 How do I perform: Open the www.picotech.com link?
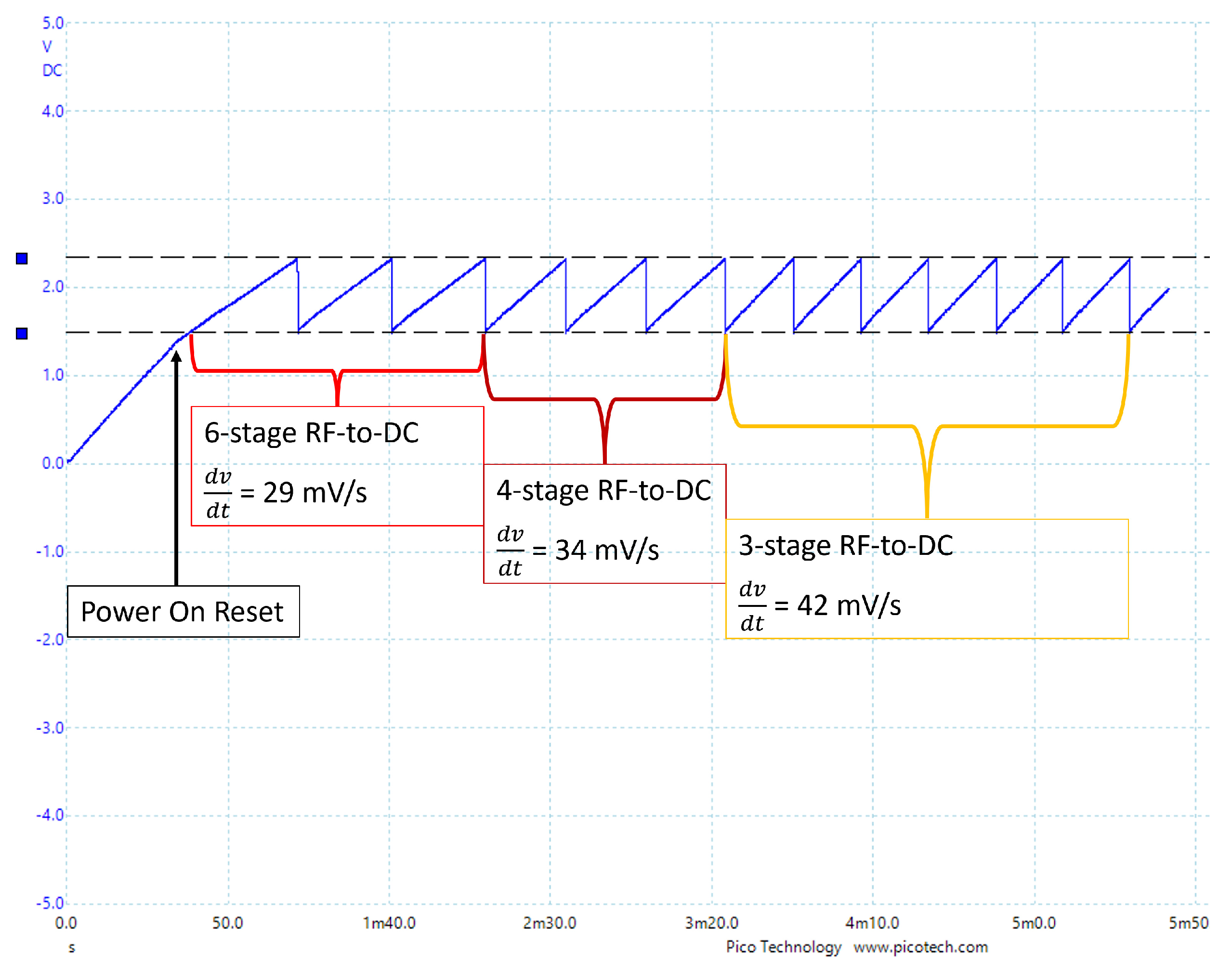920,947
